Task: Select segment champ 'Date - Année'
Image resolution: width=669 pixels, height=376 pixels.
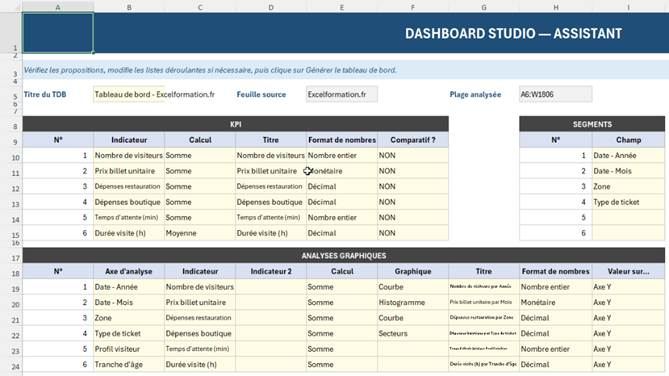Action: tap(628, 155)
